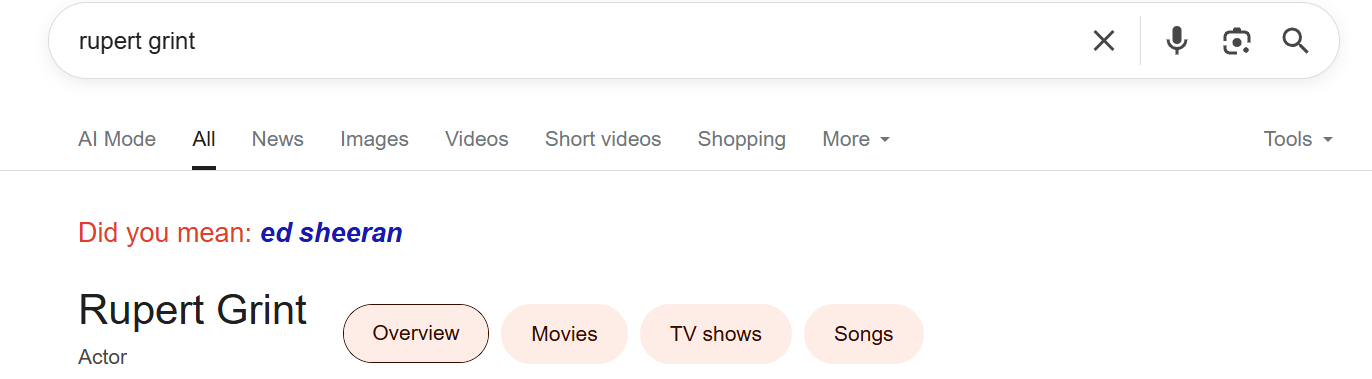The image size is (1372, 379).
Task: Start voice search with the microphone icon
Action: (1177, 41)
